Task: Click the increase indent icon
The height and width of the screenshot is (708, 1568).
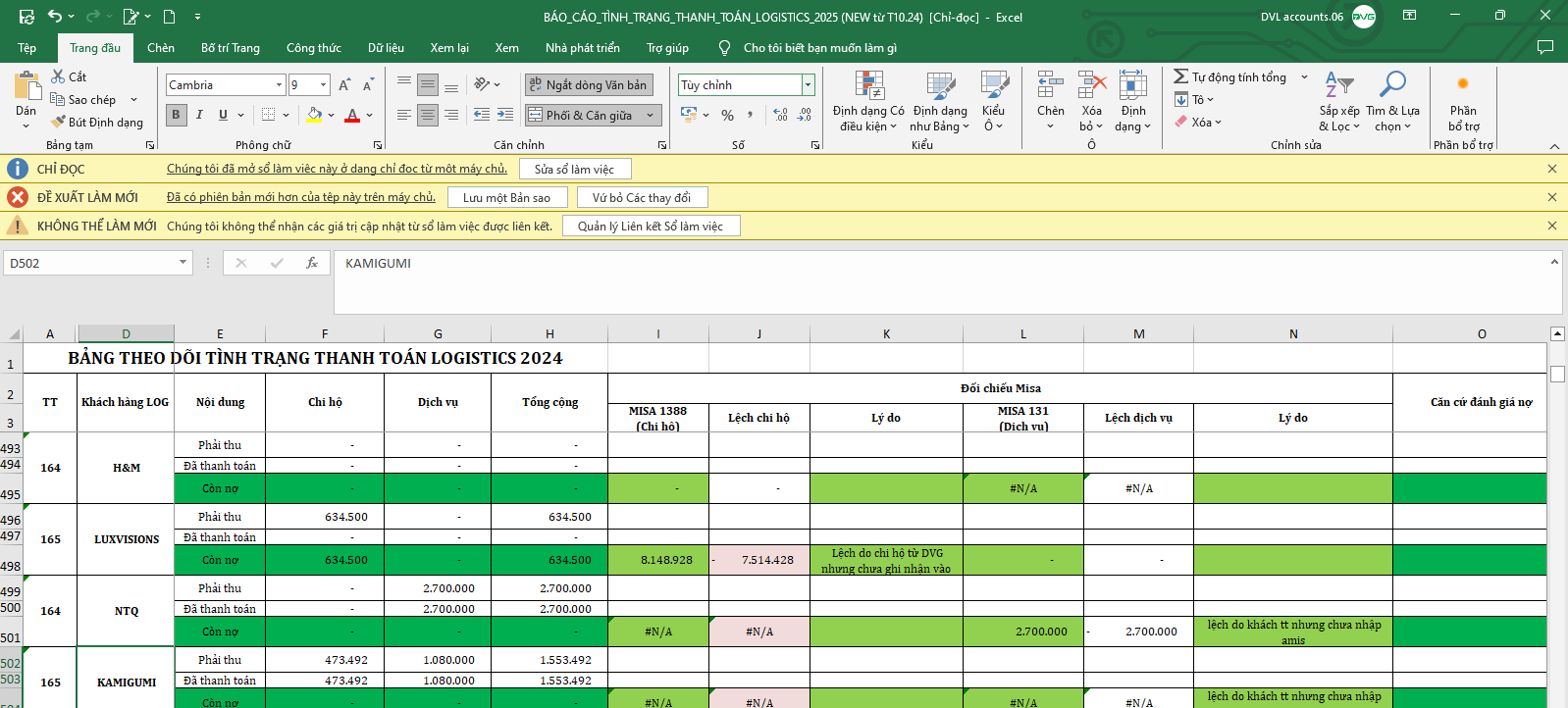Action: (505, 115)
